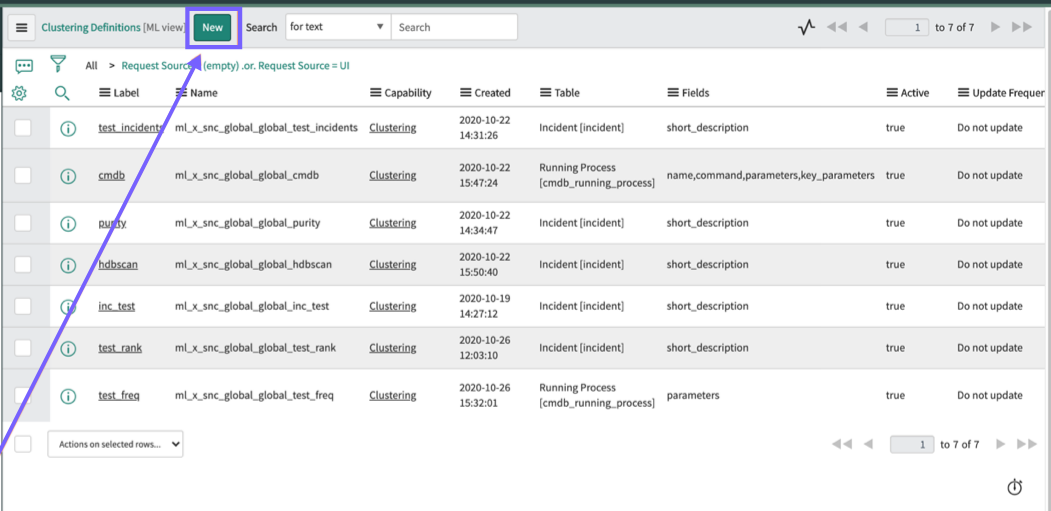The width and height of the screenshot is (1051, 511).
Task: Go to the top pager's first page arrows
Action: (837, 27)
